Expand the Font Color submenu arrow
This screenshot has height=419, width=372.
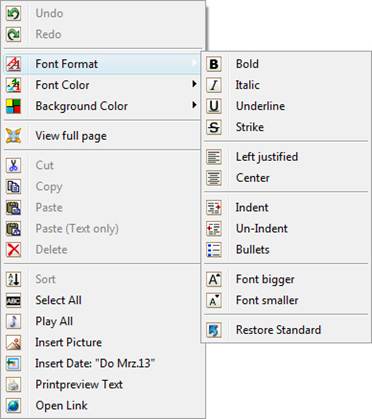(x=194, y=84)
